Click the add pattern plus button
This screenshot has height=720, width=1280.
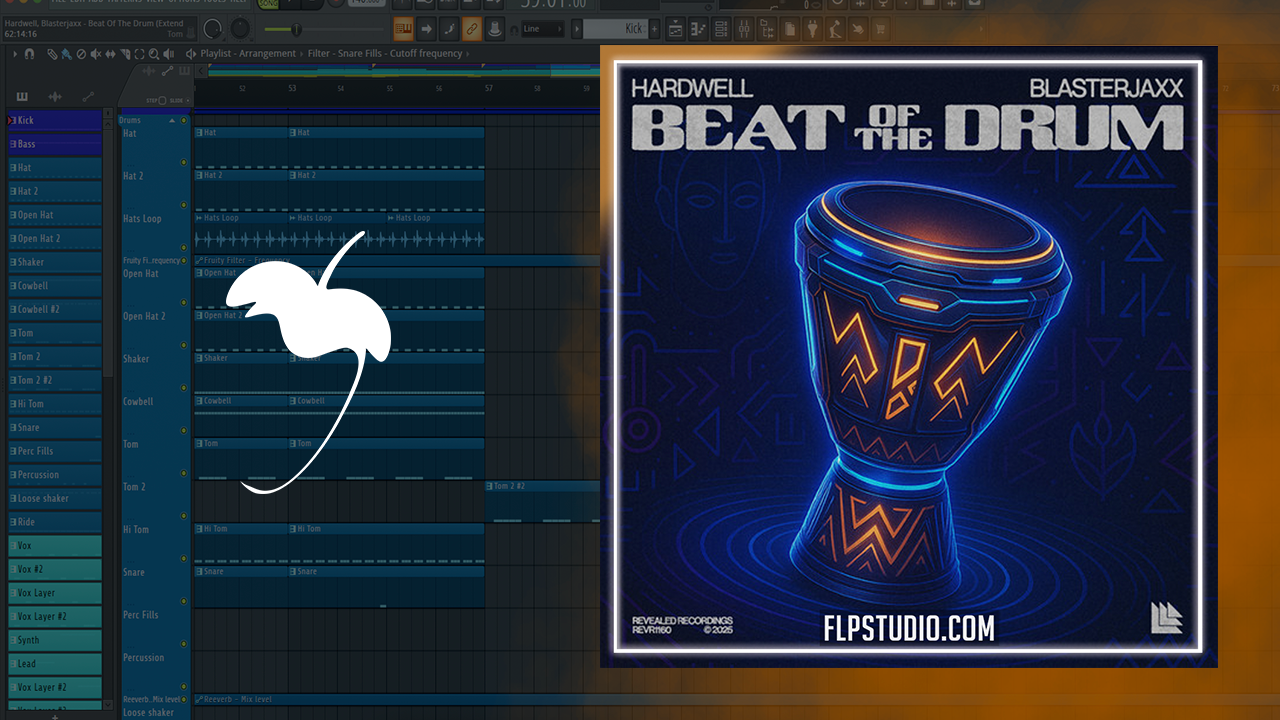[x=654, y=29]
